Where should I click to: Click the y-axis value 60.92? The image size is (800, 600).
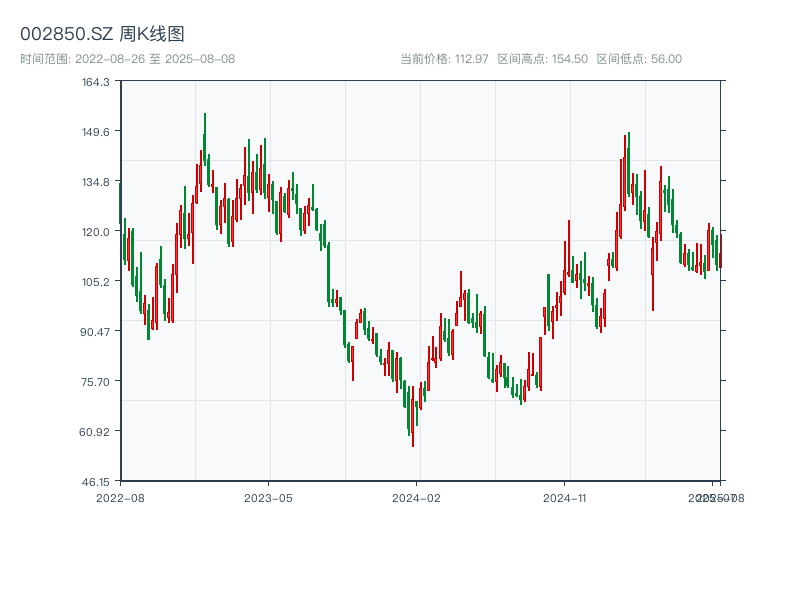94,432
